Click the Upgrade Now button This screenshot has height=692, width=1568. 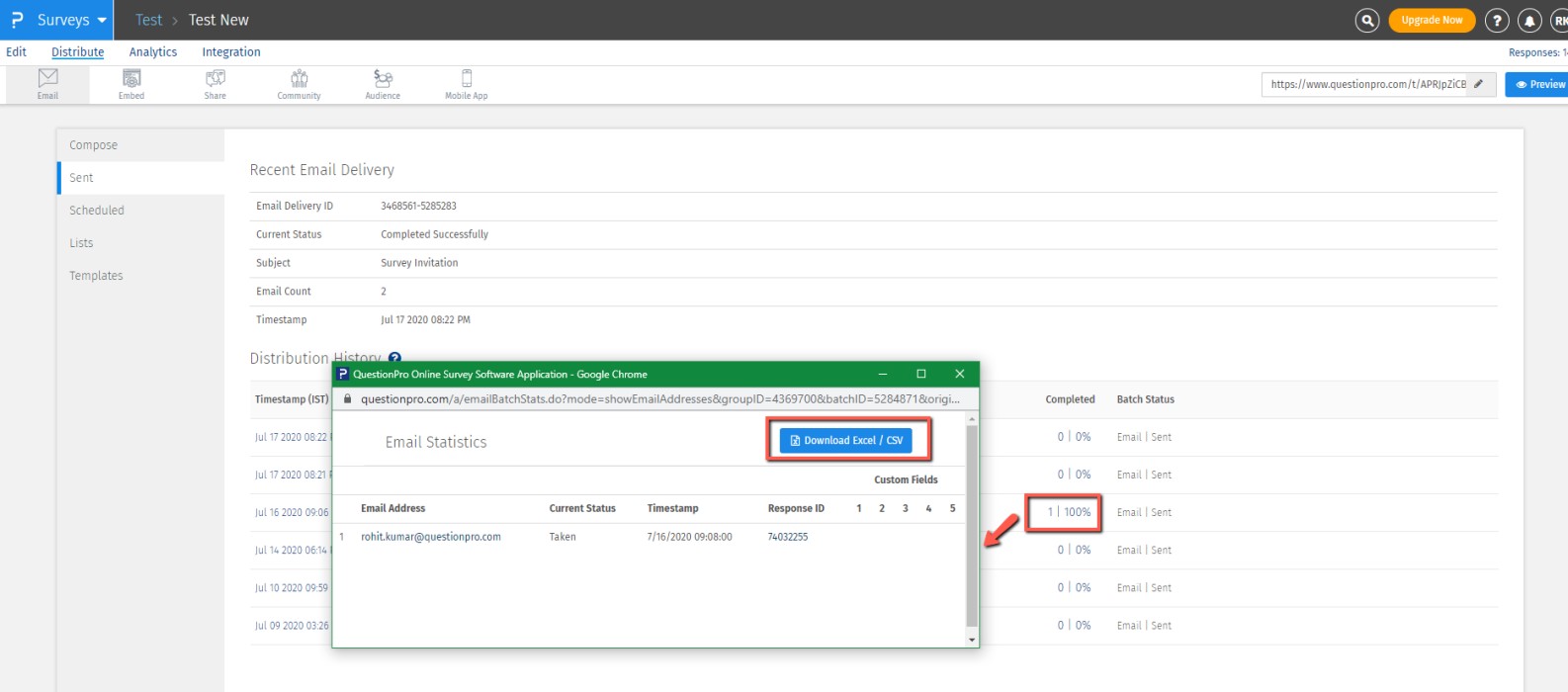pyautogui.click(x=1431, y=20)
